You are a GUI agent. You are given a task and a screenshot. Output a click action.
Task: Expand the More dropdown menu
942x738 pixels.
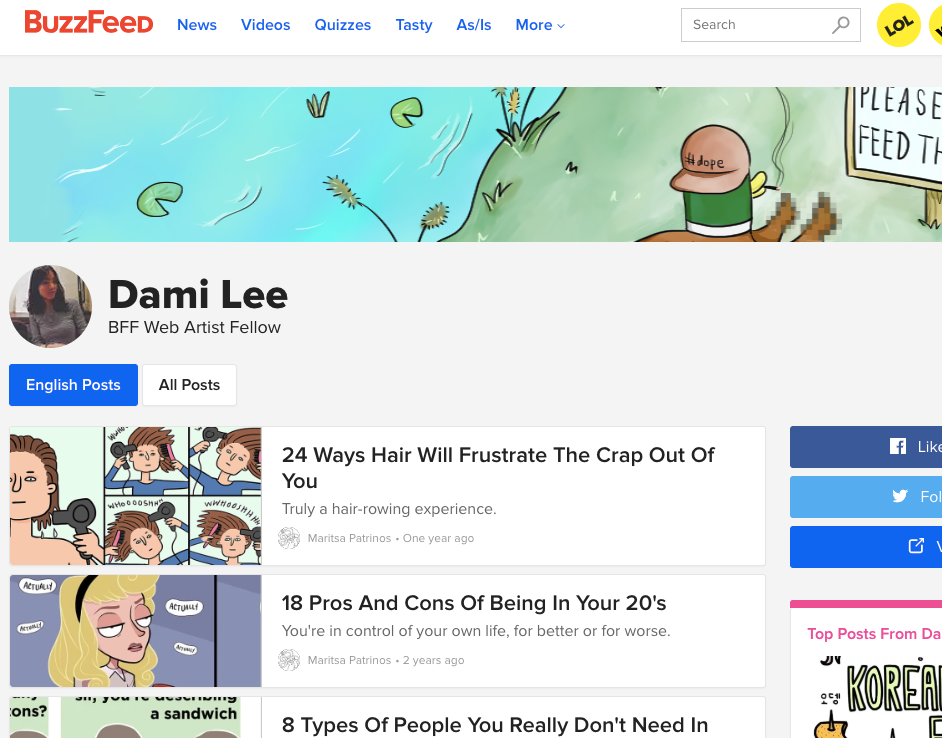point(540,25)
